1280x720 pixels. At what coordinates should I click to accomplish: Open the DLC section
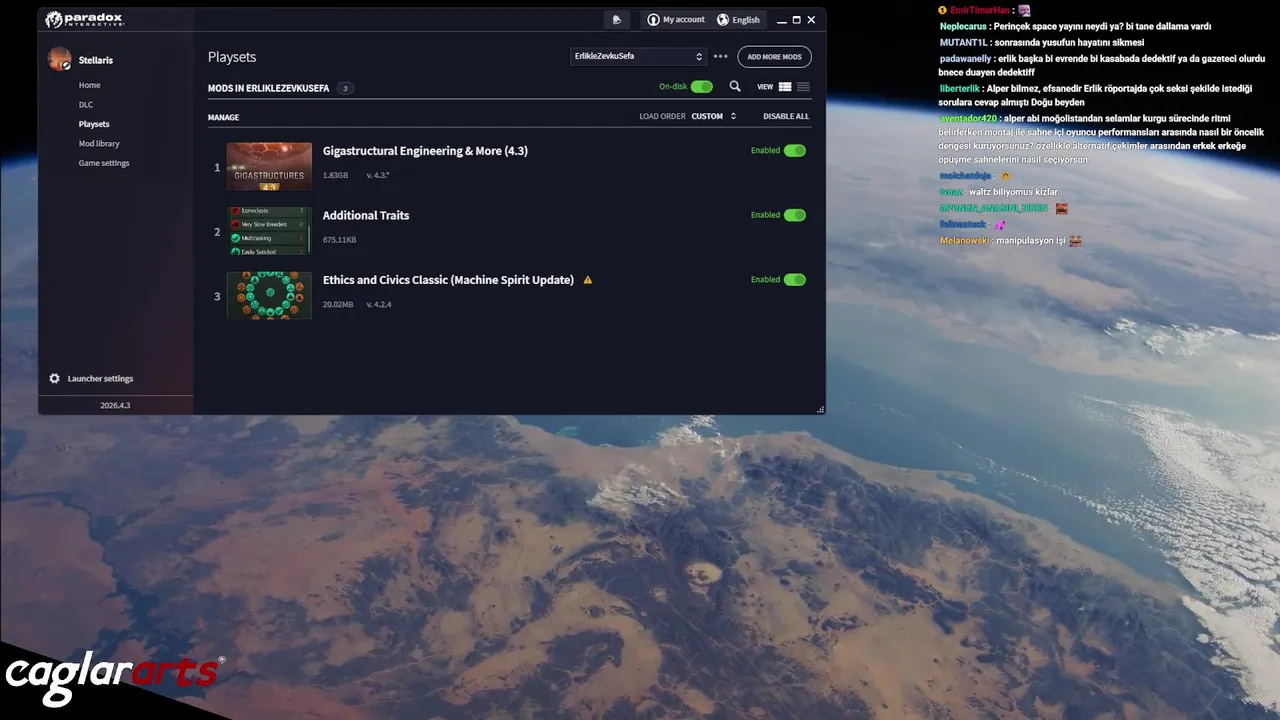(86, 104)
